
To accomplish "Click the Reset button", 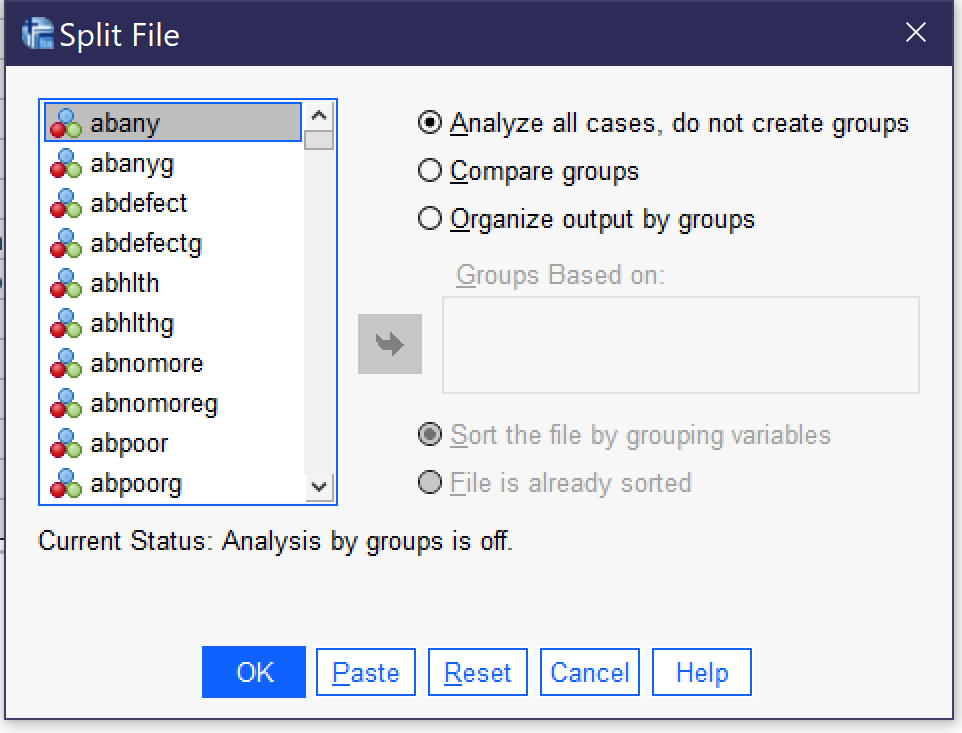I will coord(477,672).
